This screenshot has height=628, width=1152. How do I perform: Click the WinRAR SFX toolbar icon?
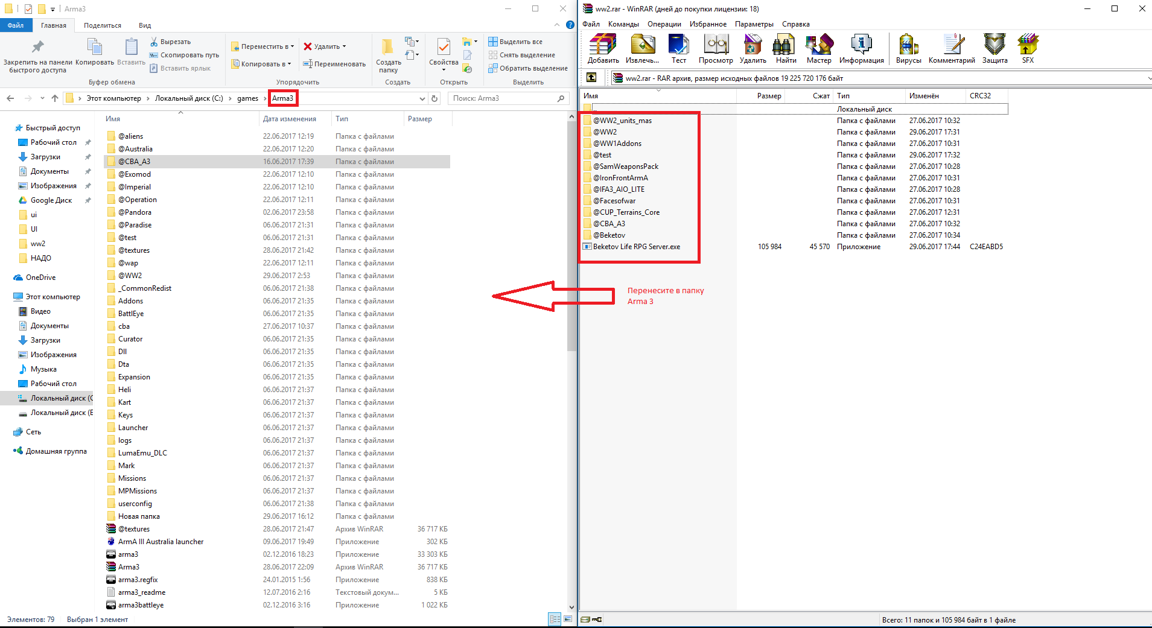click(x=1028, y=48)
